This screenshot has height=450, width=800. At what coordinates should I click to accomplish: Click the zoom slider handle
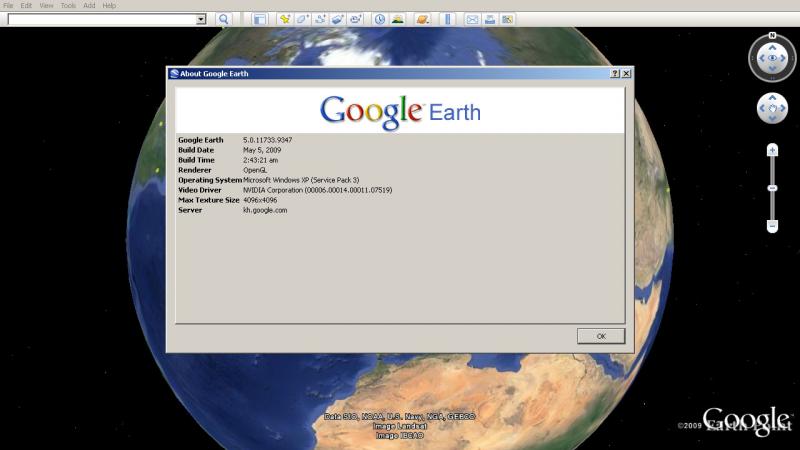pos(772,188)
